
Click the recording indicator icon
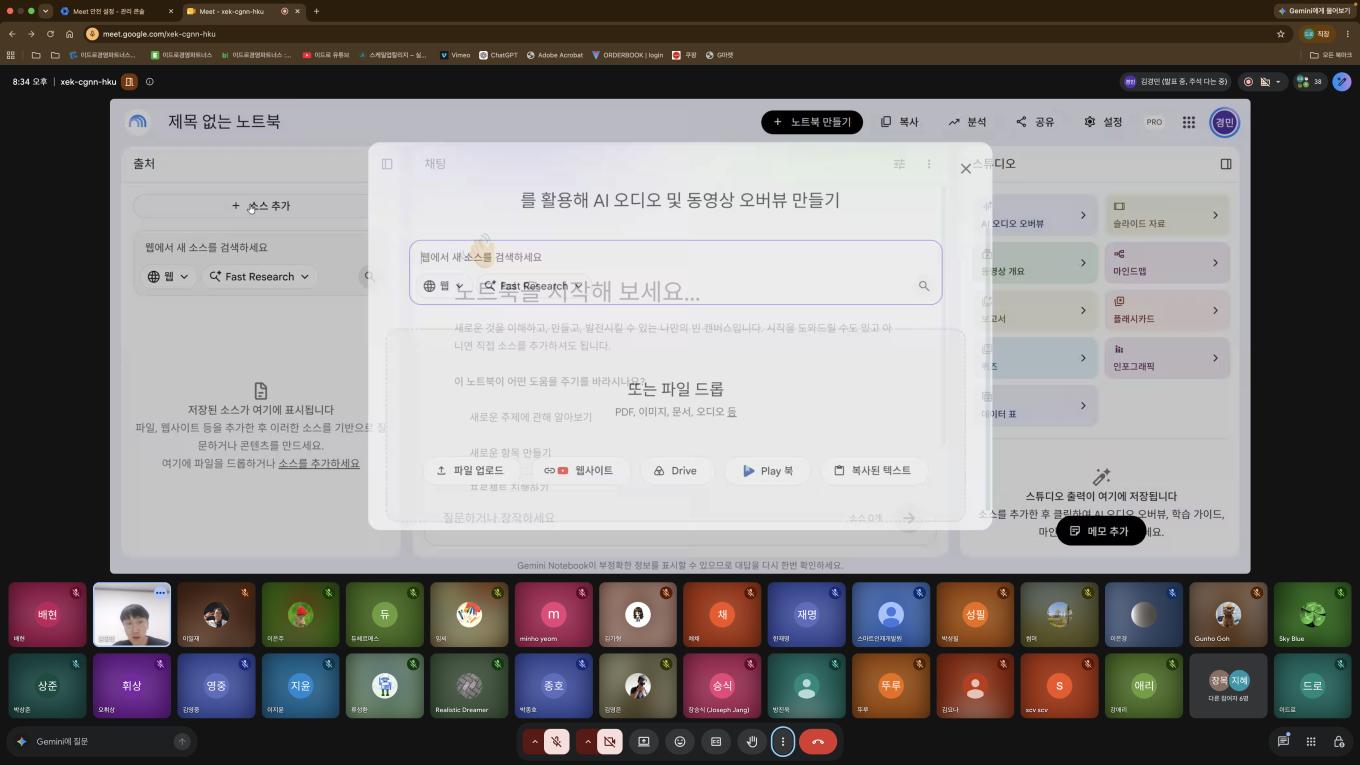click(1248, 82)
